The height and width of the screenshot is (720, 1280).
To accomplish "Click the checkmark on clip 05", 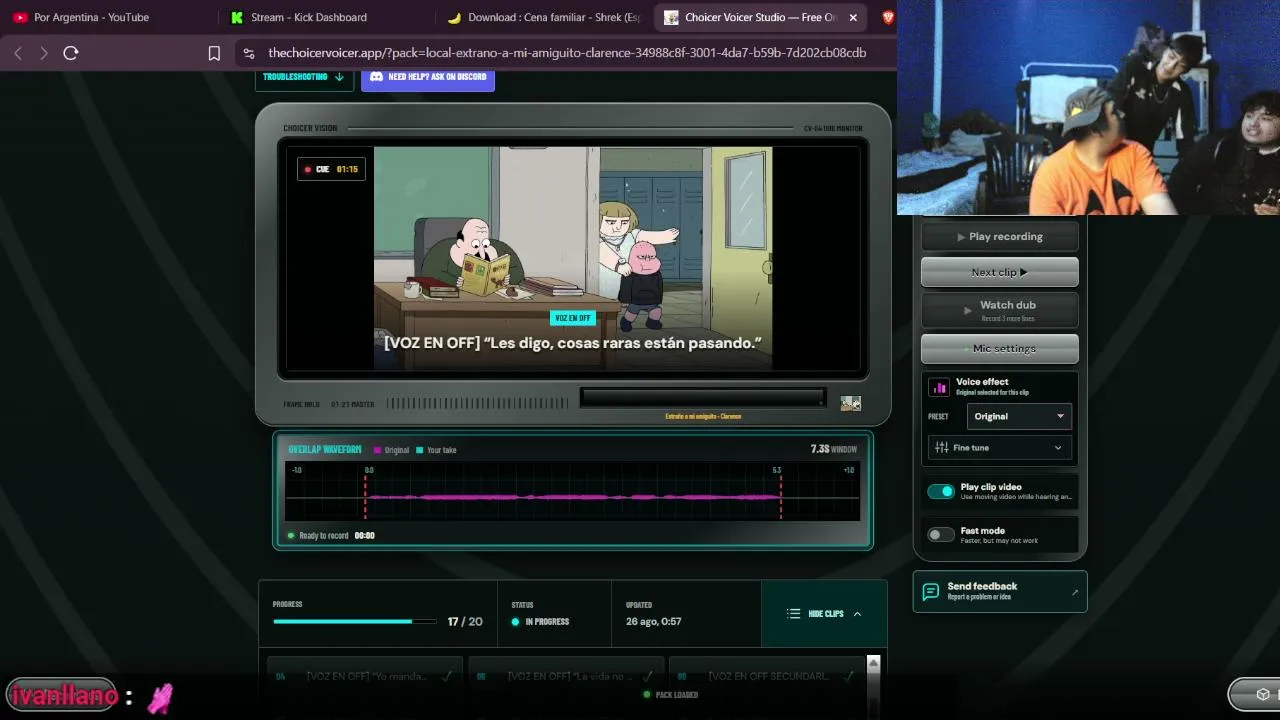I will [x=648, y=676].
